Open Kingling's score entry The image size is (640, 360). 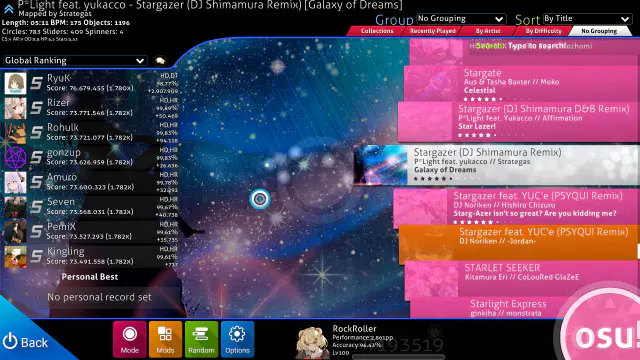click(91, 257)
